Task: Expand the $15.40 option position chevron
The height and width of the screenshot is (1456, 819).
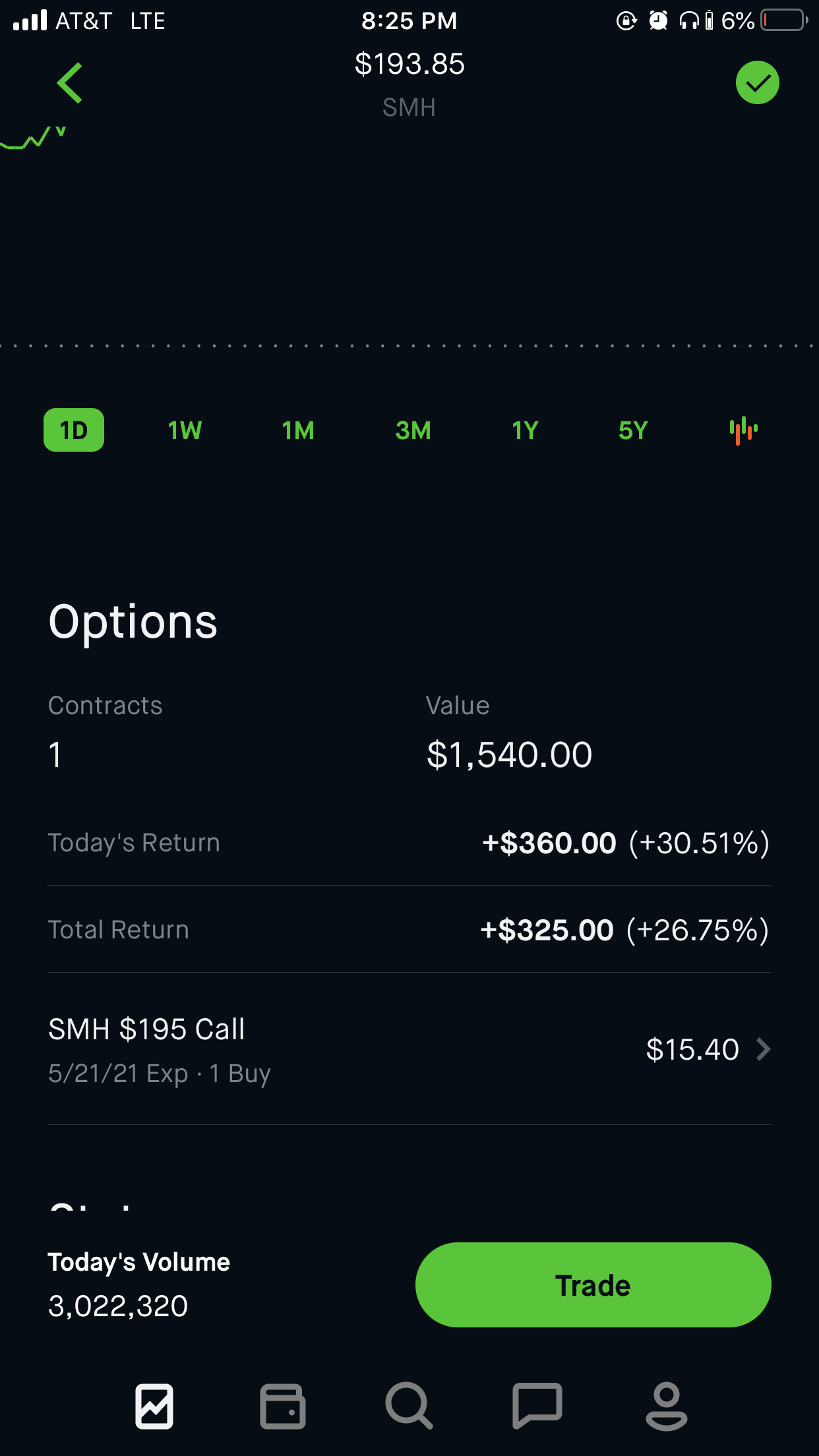Action: coord(763,1049)
